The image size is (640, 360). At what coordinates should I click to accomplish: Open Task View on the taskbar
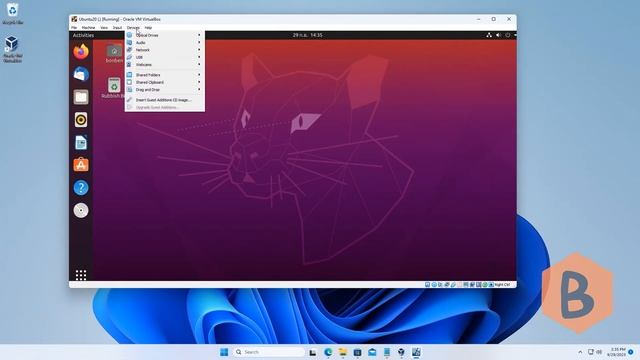click(x=313, y=352)
